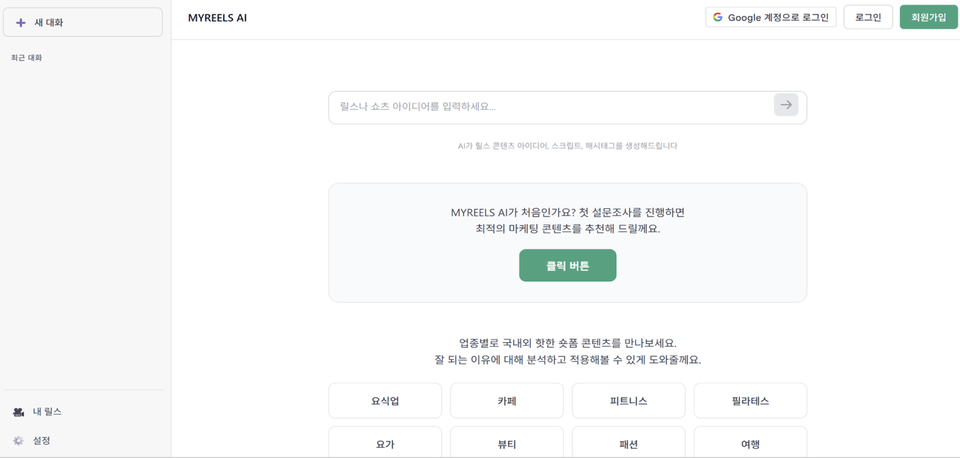960x458 pixels.
Task: Pick the 요가 category
Action: pyautogui.click(x=385, y=443)
